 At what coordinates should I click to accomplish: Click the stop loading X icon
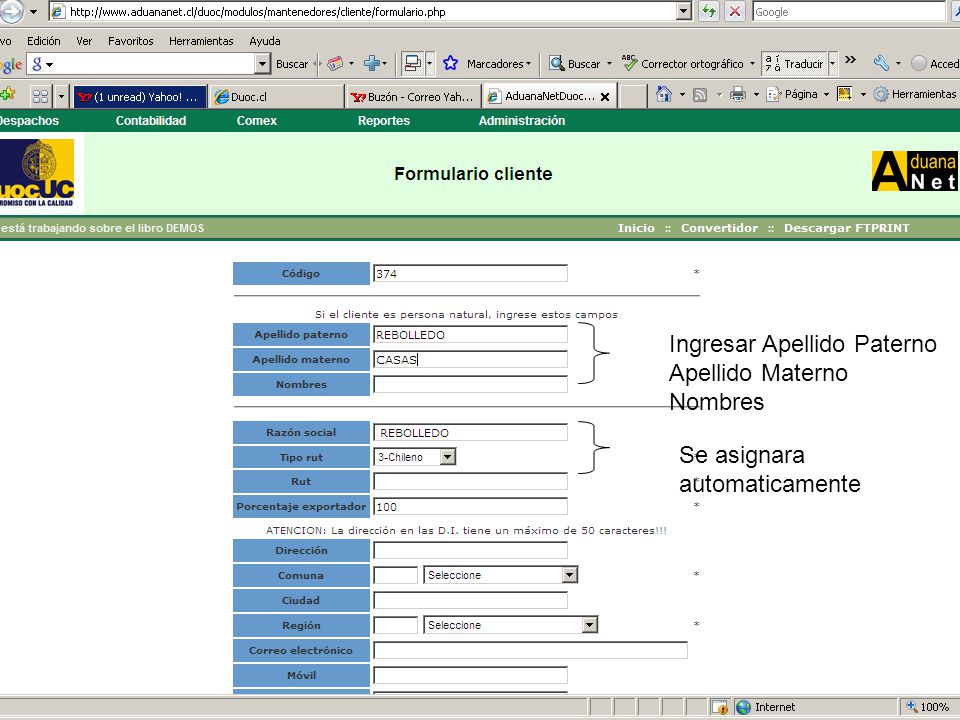point(735,11)
